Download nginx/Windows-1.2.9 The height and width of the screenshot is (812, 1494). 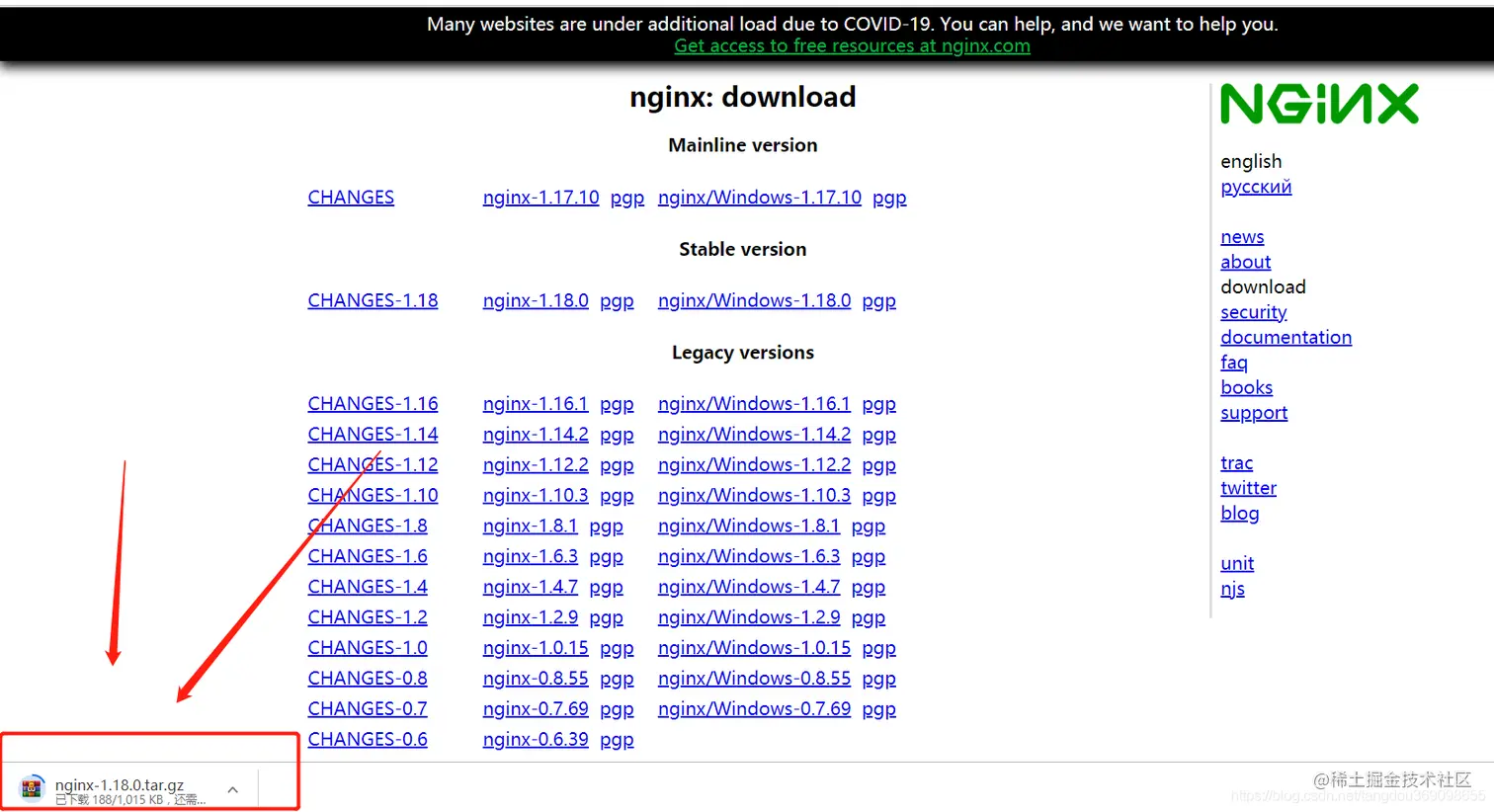(749, 618)
